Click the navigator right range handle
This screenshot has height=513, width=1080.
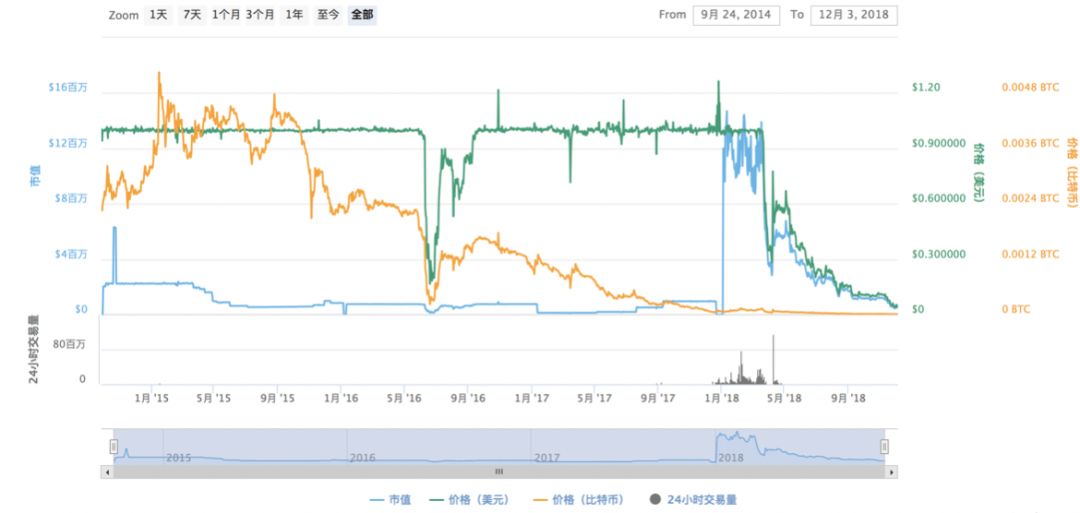884,447
